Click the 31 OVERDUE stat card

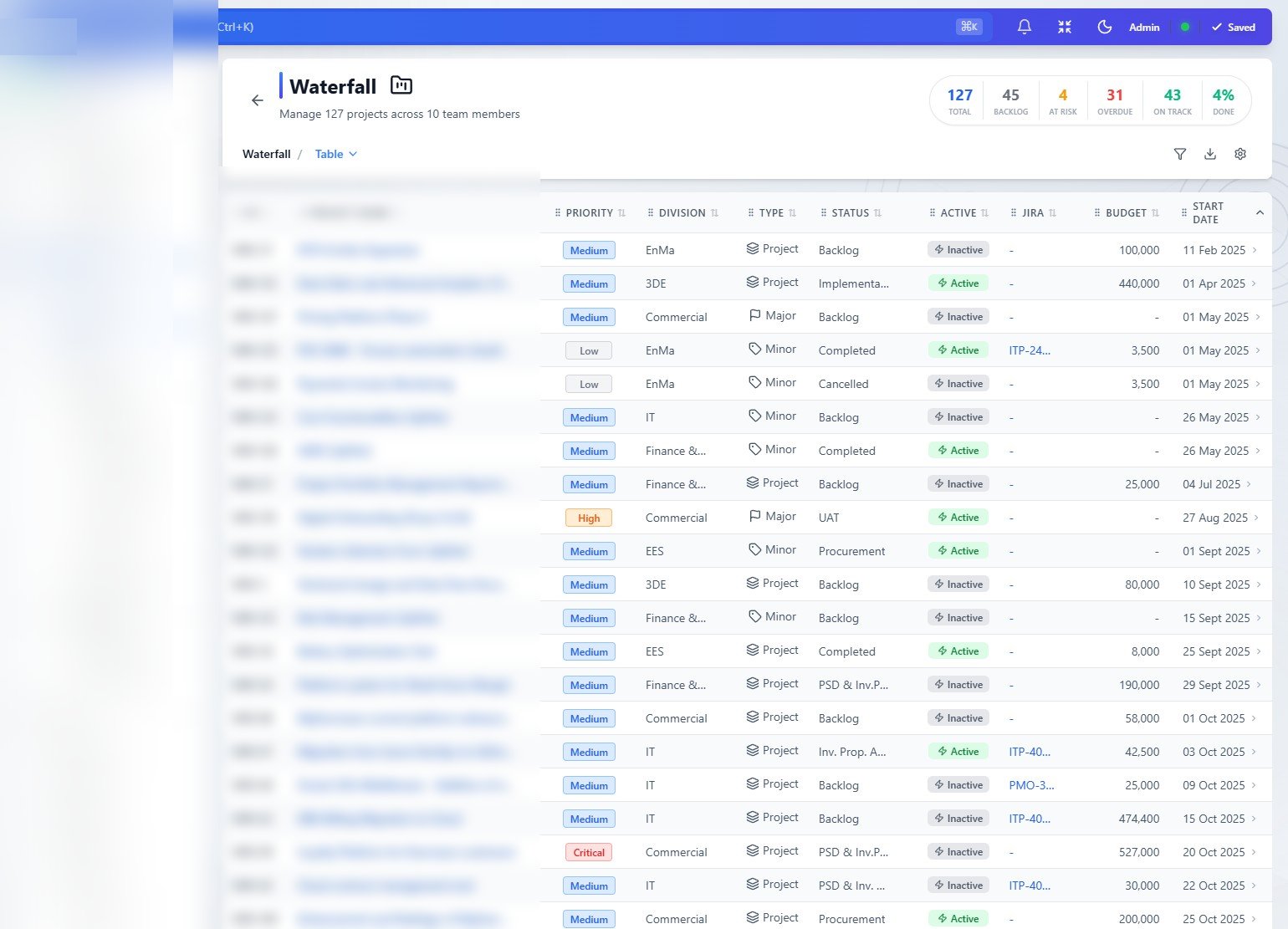pyautogui.click(x=1115, y=100)
